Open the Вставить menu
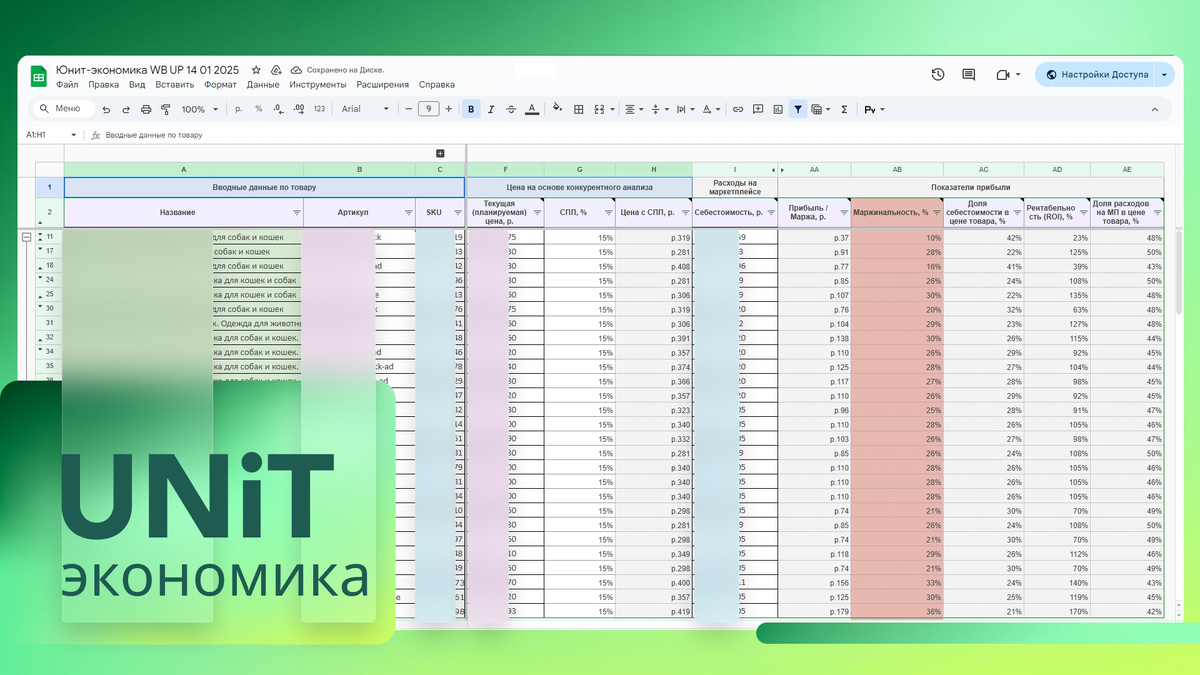1200x675 pixels. pos(175,85)
